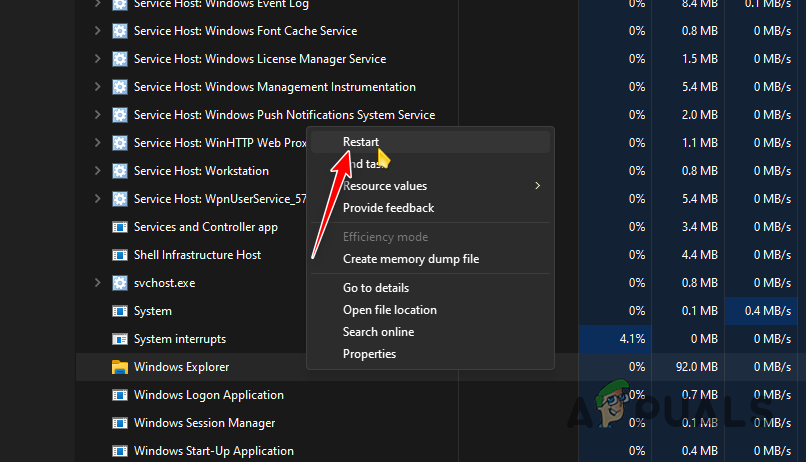Image resolution: width=806 pixels, height=462 pixels.
Task: Click the Windows Logon Application icon
Action: coord(120,395)
